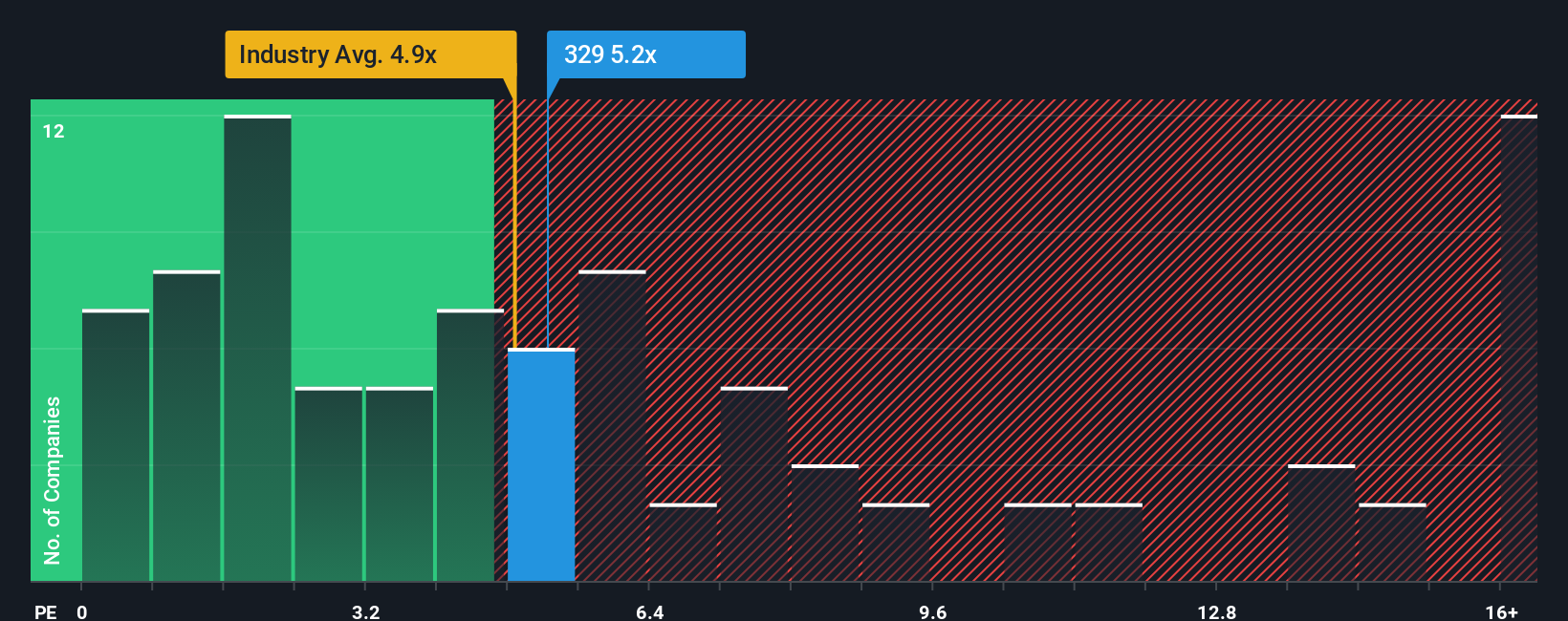Select the blue highlighted 329 bar

click(541, 465)
